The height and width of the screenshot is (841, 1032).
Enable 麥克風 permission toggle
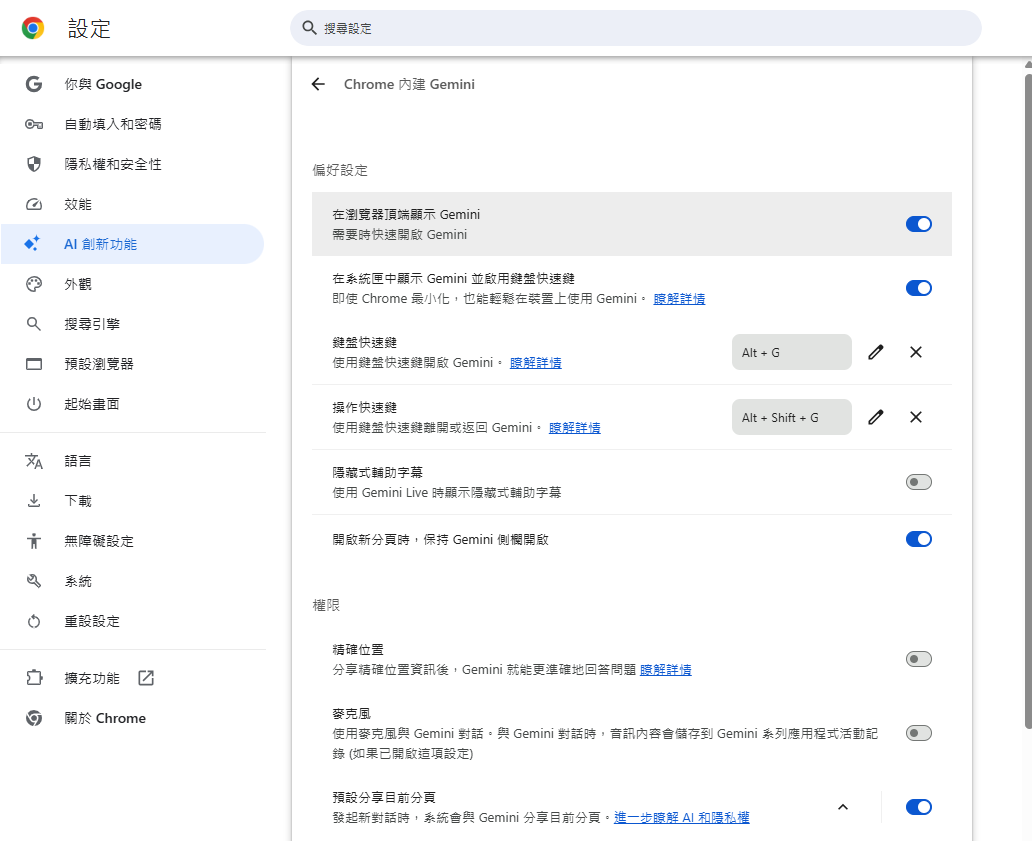point(919,732)
